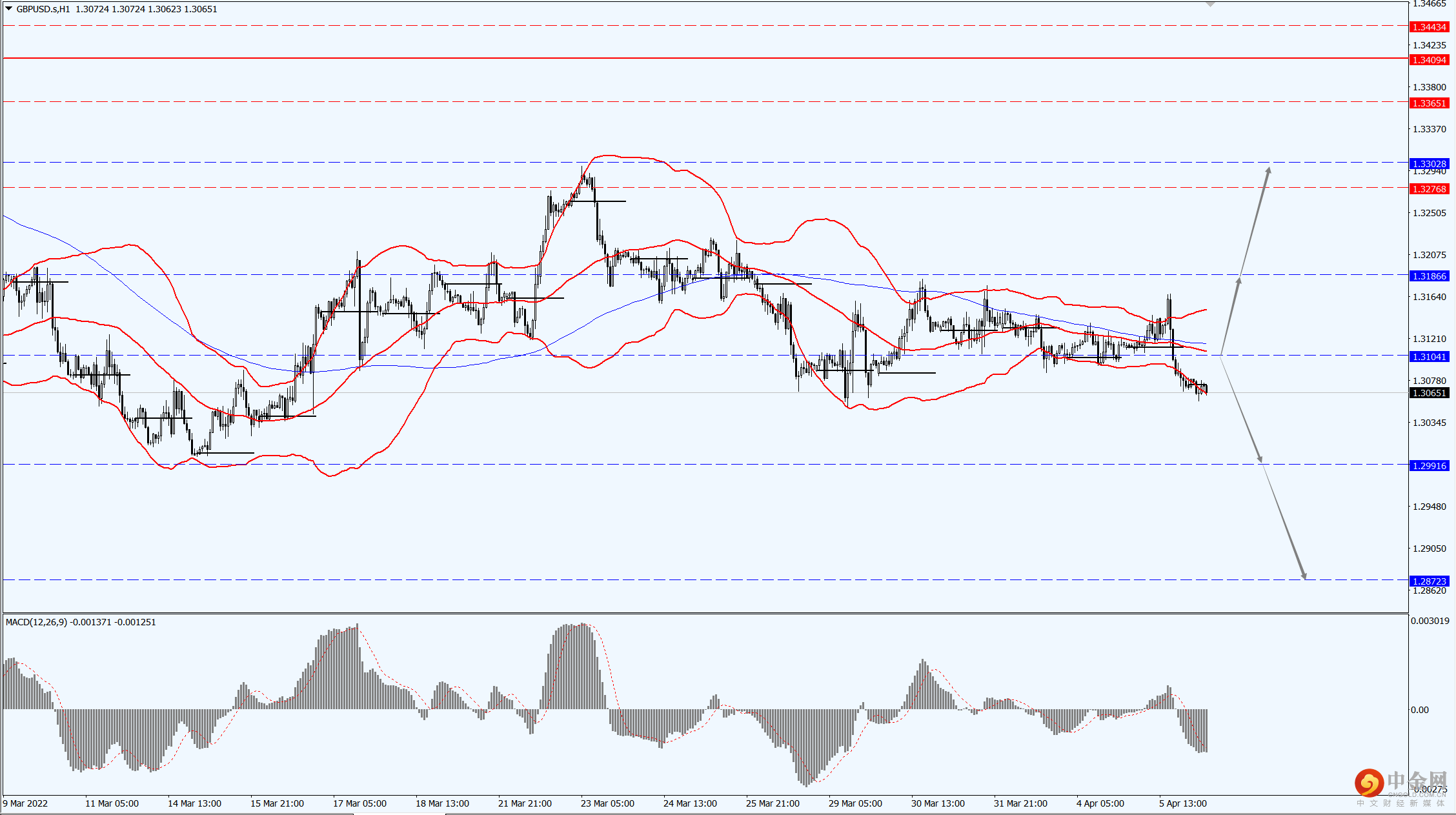This screenshot has height=815, width=1456.
Task: Select the blue 1.28723 price label
Action: 1429,581
